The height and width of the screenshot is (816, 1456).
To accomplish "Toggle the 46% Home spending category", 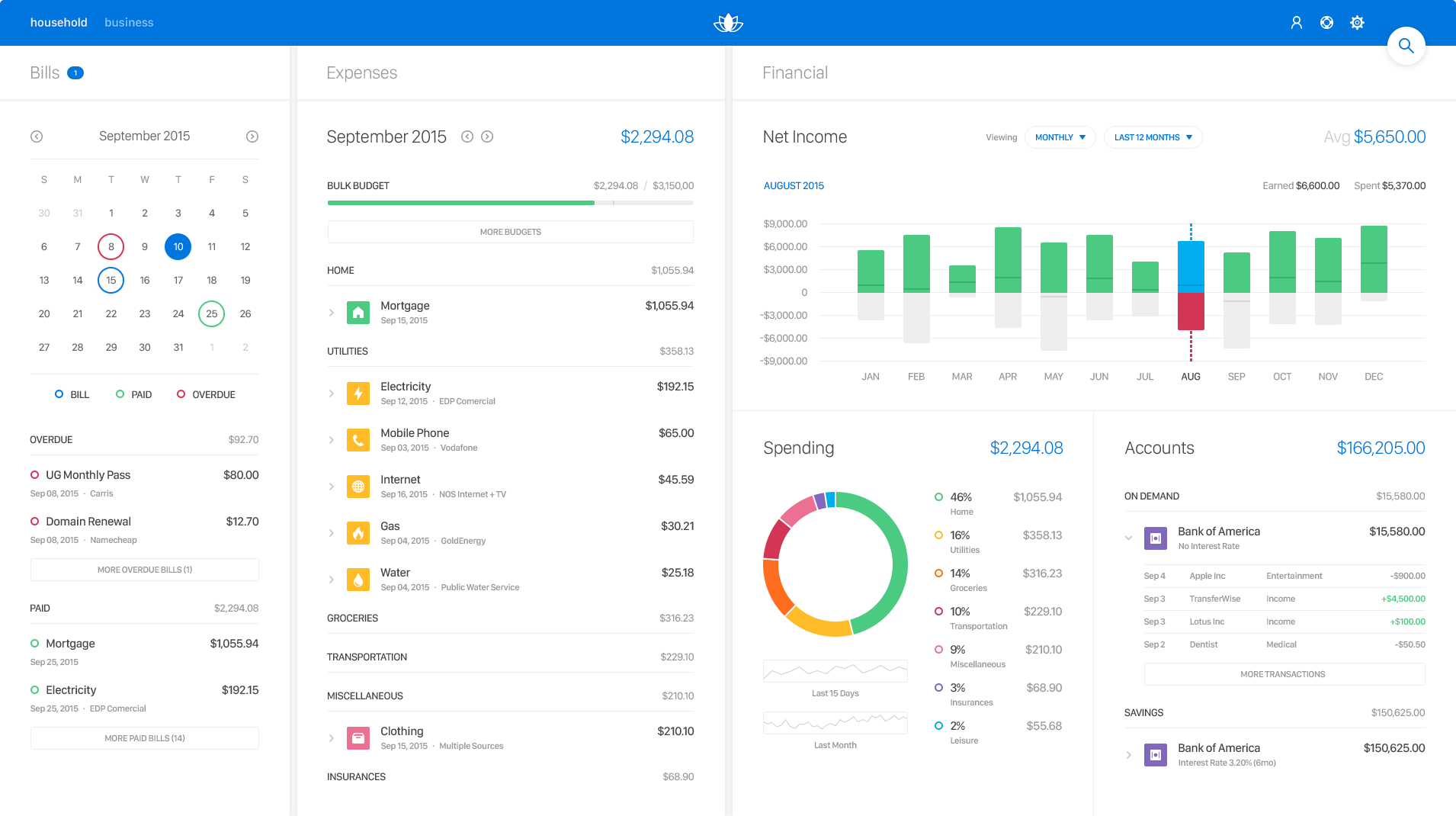I will pos(998,503).
